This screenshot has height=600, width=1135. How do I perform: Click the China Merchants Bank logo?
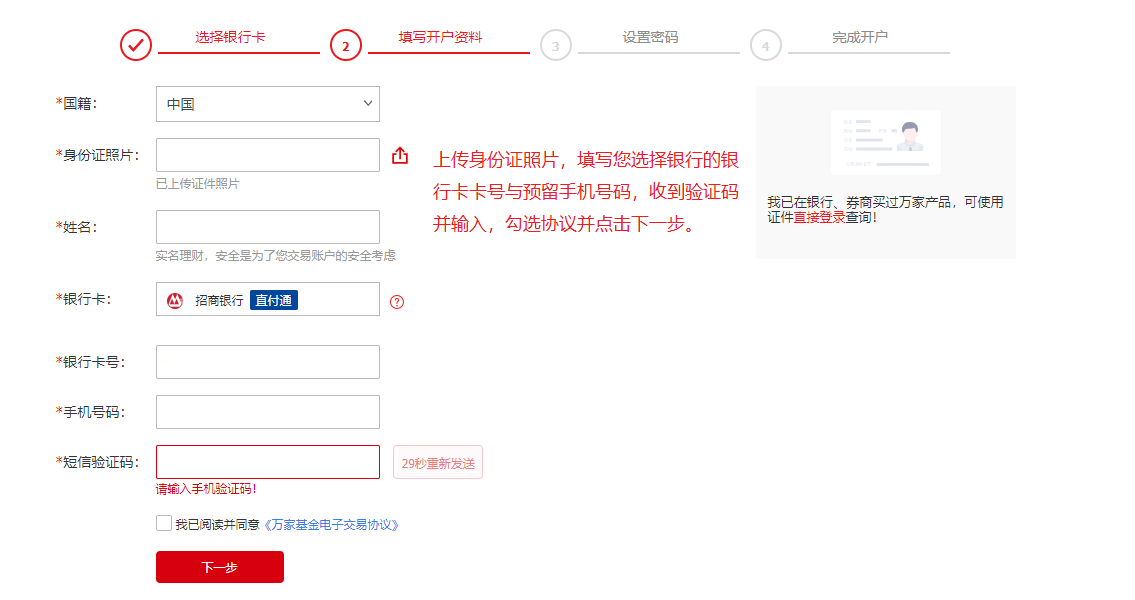[175, 300]
